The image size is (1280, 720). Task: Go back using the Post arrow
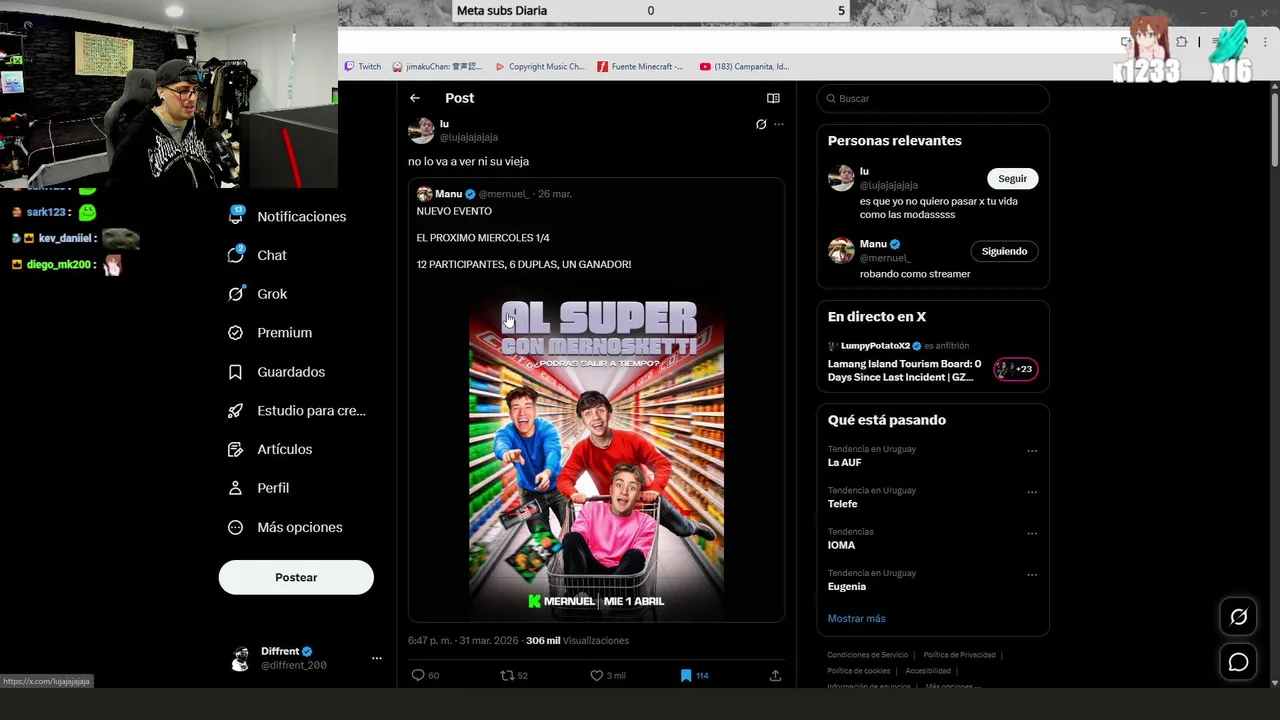click(414, 98)
